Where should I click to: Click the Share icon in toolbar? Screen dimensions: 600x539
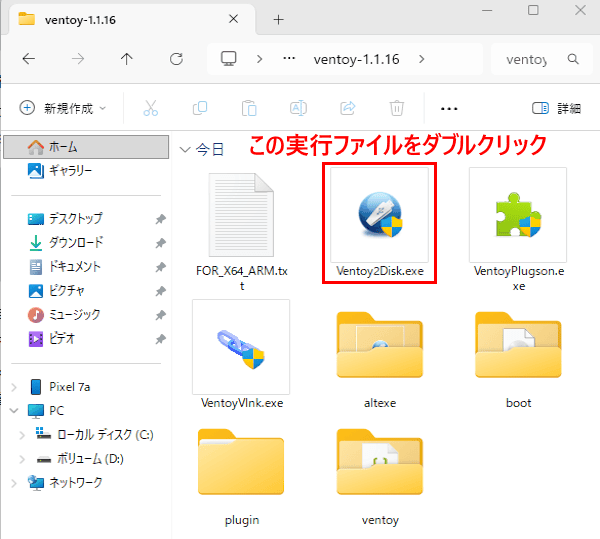pyautogui.click(x=347, y=108)
